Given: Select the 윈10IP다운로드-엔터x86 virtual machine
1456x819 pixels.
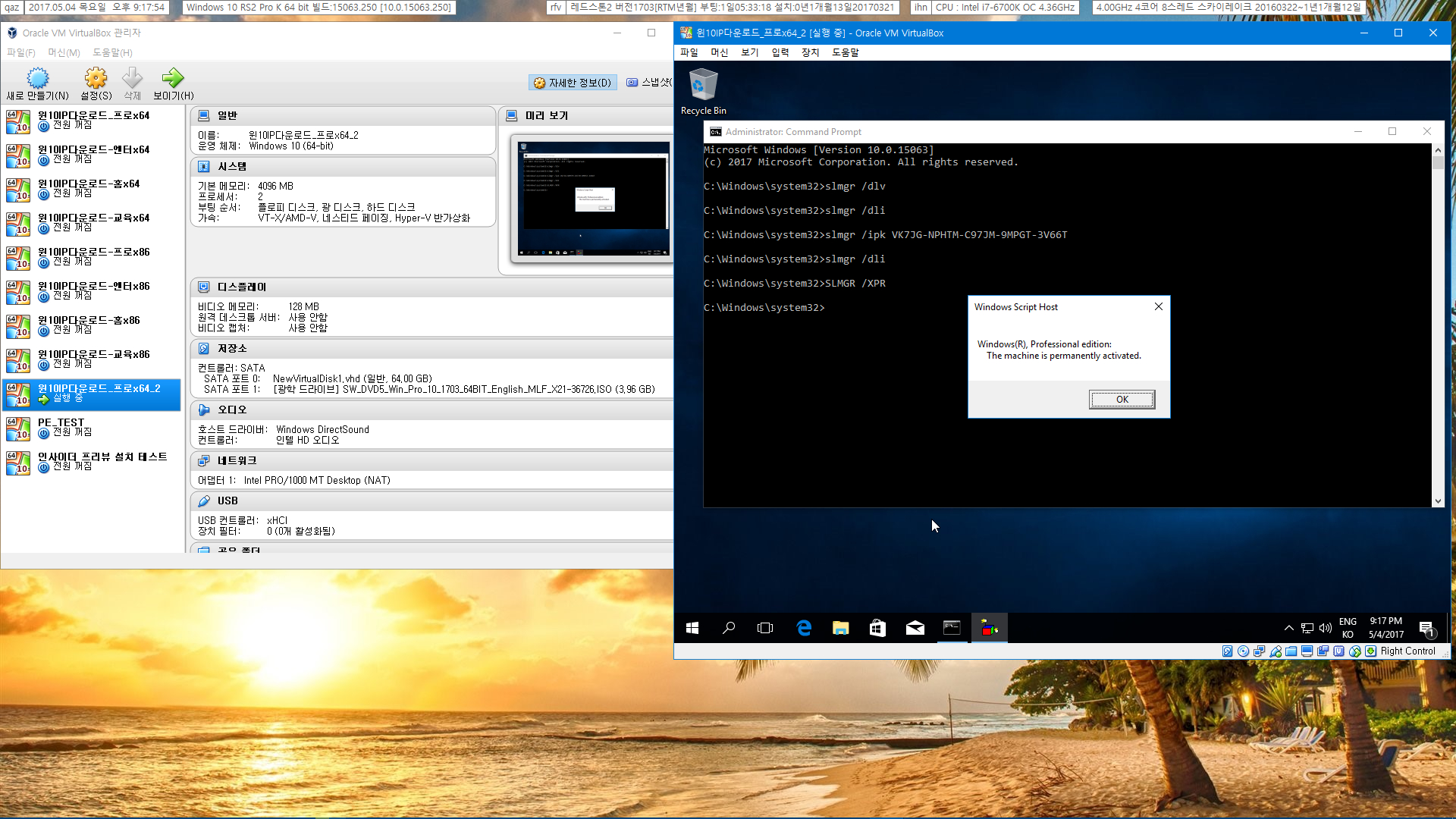Looking at the screenshot, I should click(92, 292).
